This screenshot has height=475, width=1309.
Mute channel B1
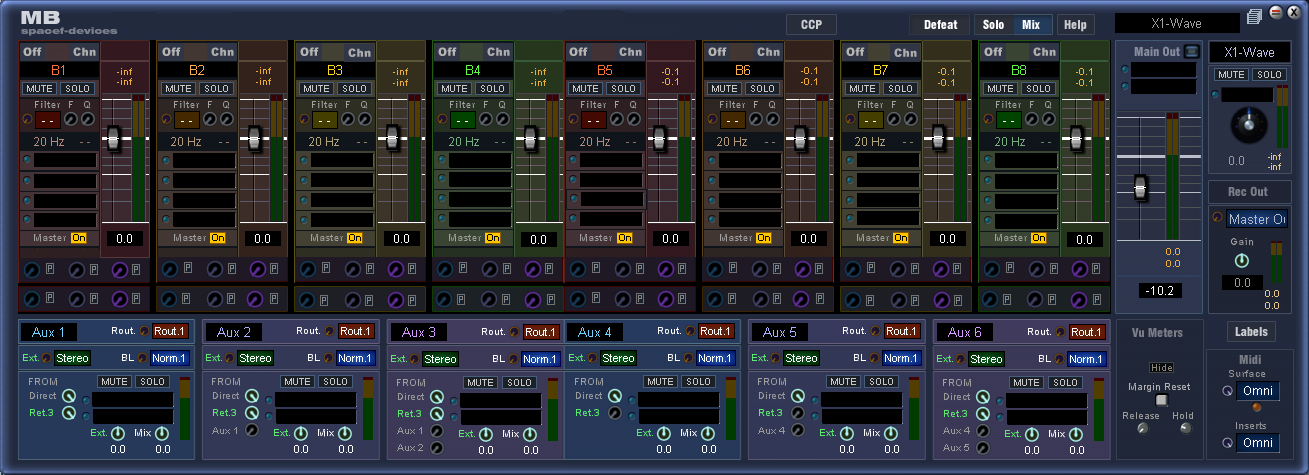(x=39, y=89)
